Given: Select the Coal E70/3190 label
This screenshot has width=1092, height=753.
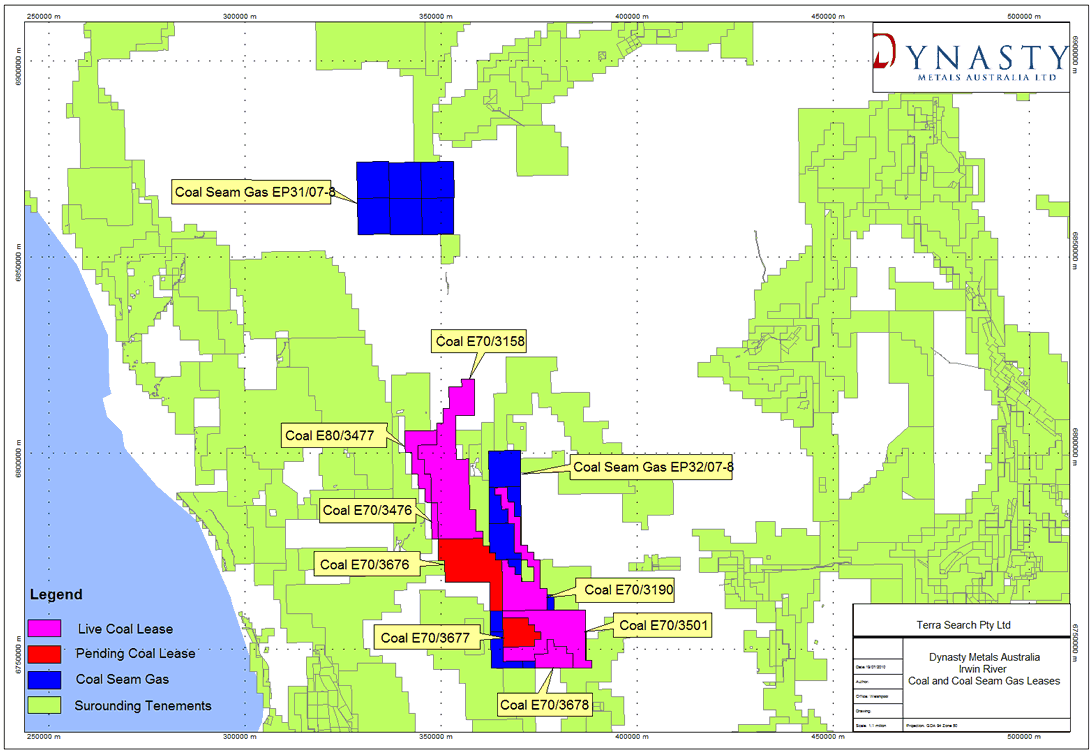Looking at the screenshot, I should (629, 590).
